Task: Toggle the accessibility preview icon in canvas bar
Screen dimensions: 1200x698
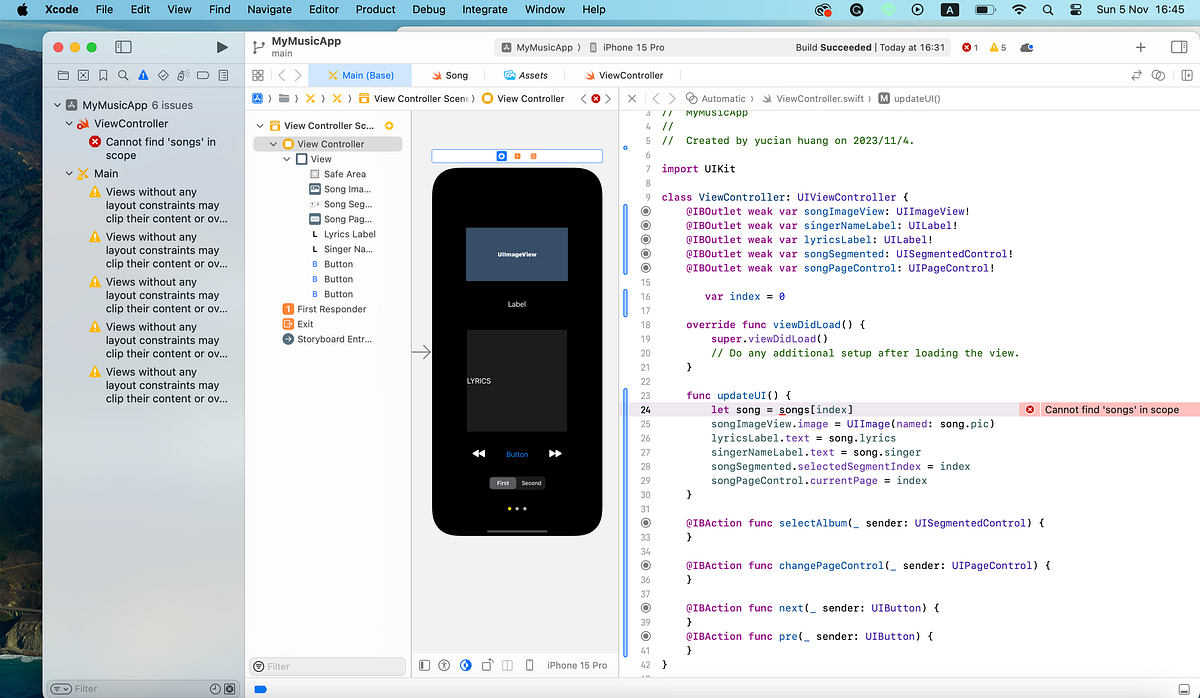Action: click(x=444, y=665)
